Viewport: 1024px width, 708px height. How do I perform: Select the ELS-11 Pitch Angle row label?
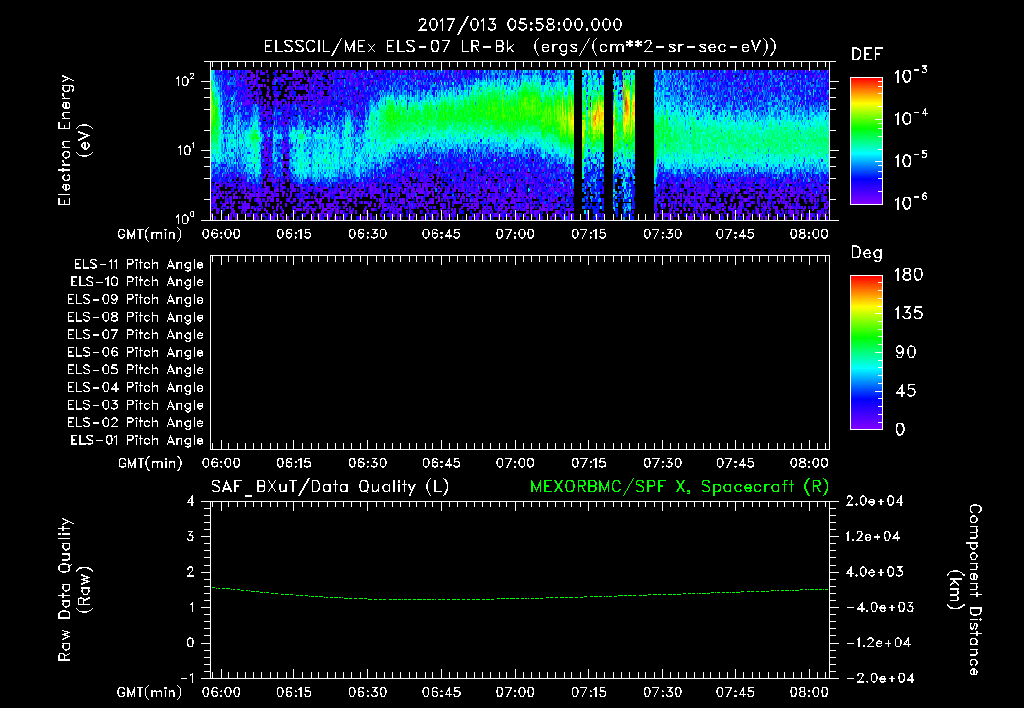(138, 265)
